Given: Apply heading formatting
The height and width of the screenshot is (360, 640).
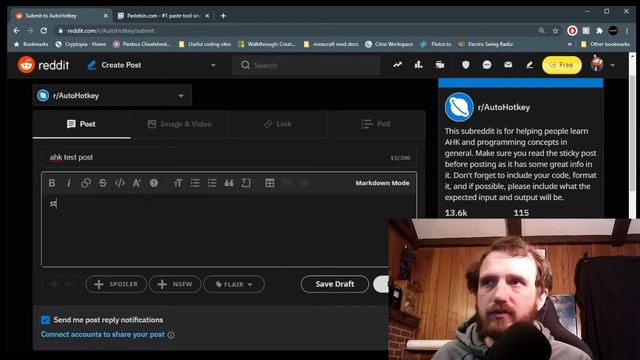Looking at the screenshot, I should (x=178, y=183).
